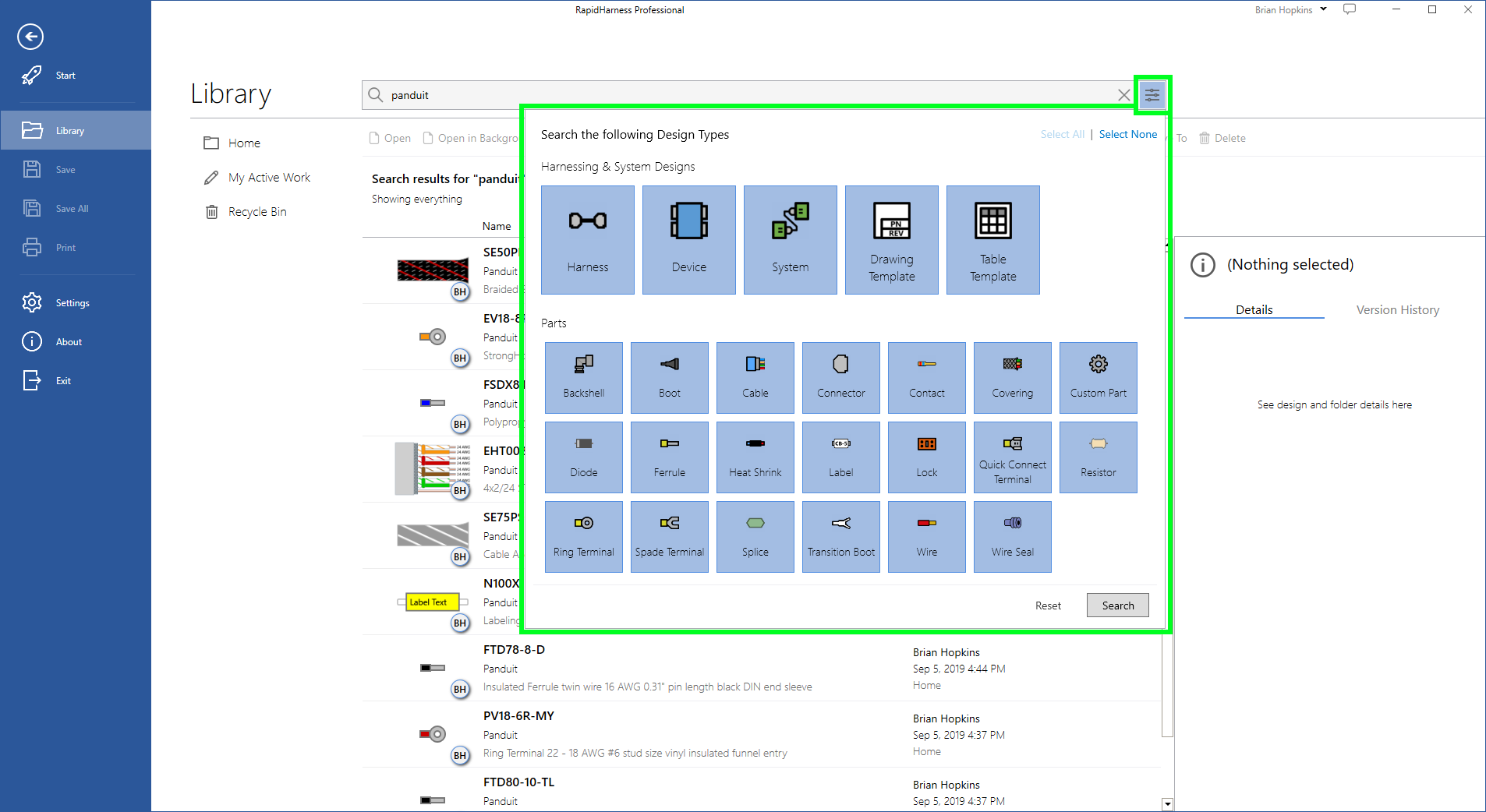Select the Splice part tile
This screenshot has height=812, width=1486.
(x=755, y=537)
